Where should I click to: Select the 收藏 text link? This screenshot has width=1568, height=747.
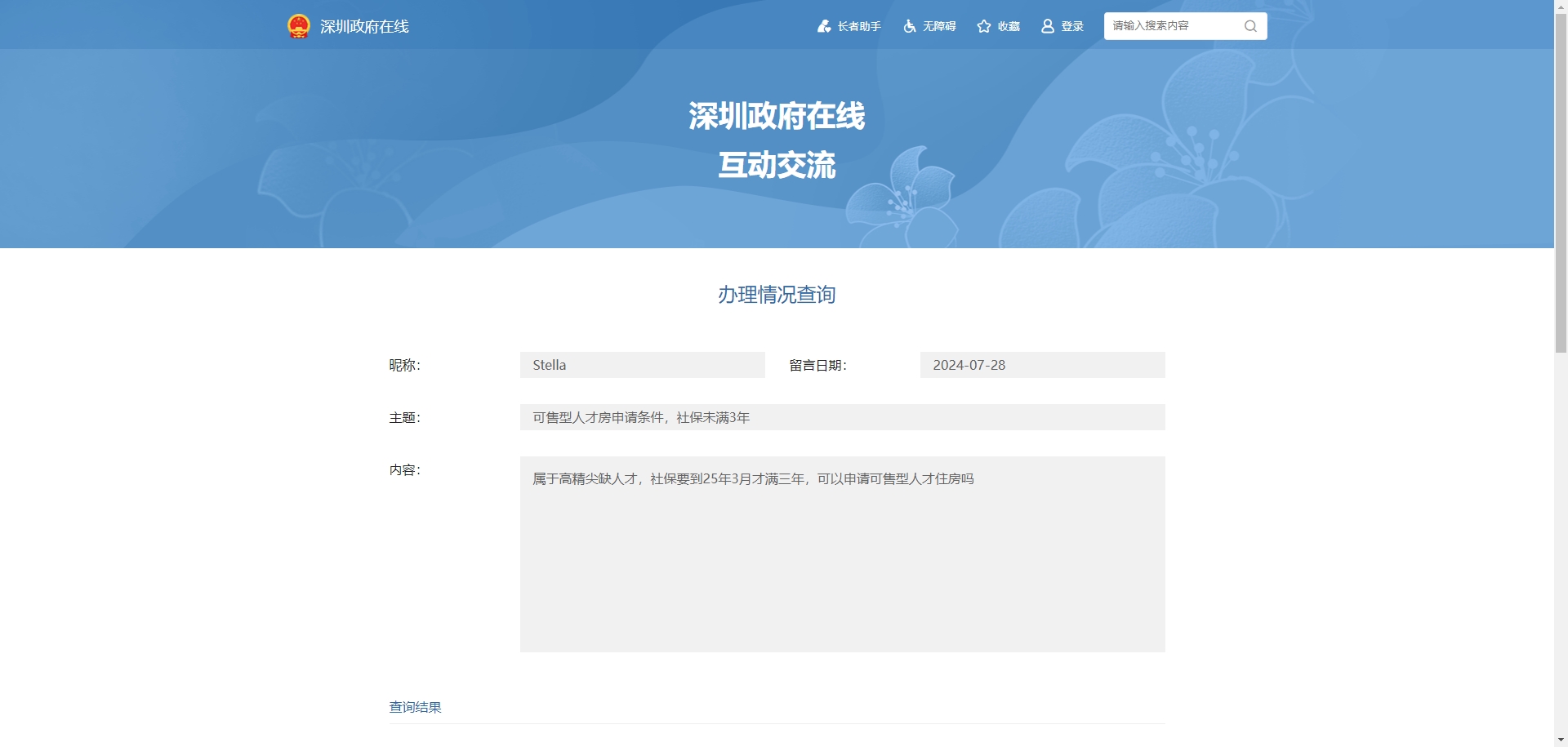[x=1009, y=26]
